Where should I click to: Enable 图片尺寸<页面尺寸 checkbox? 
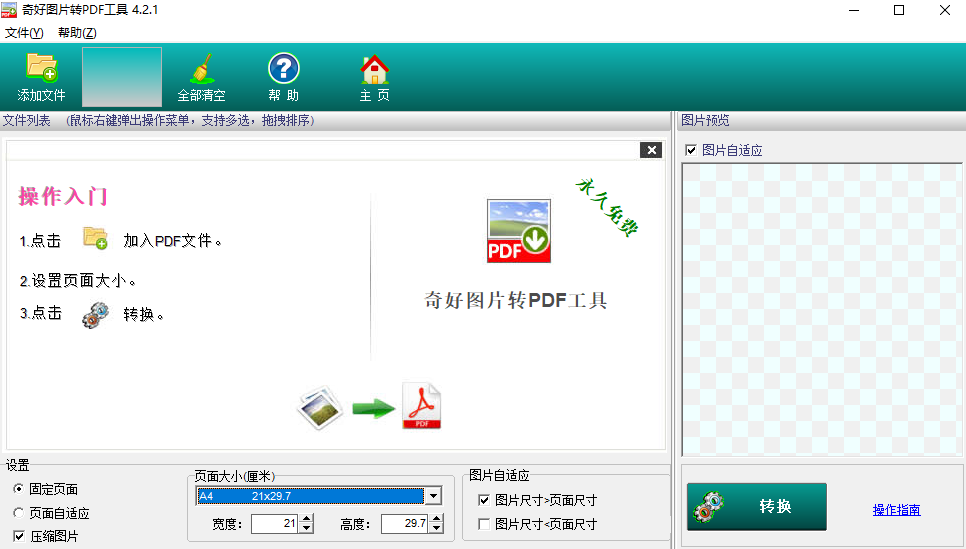click(485, 524)
